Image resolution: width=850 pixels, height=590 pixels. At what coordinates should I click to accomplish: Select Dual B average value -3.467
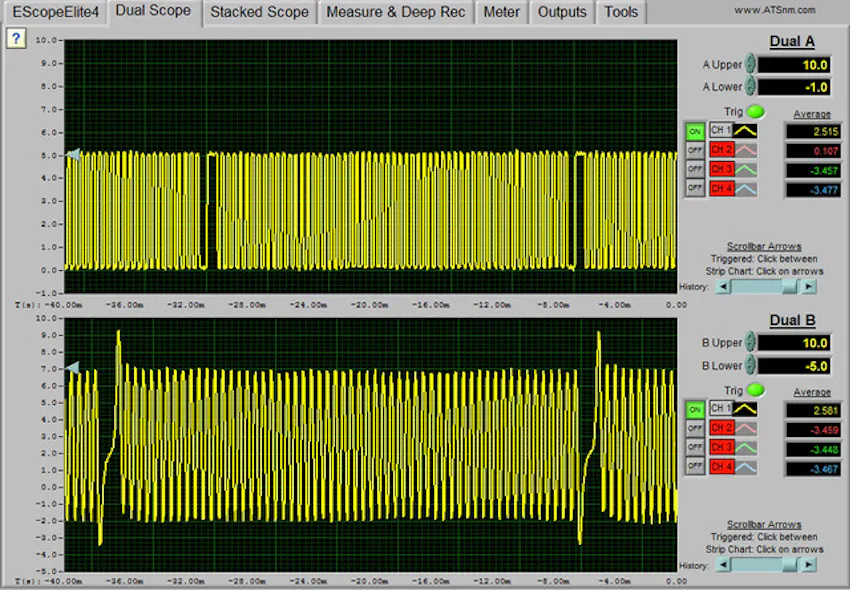click(813, 469)
